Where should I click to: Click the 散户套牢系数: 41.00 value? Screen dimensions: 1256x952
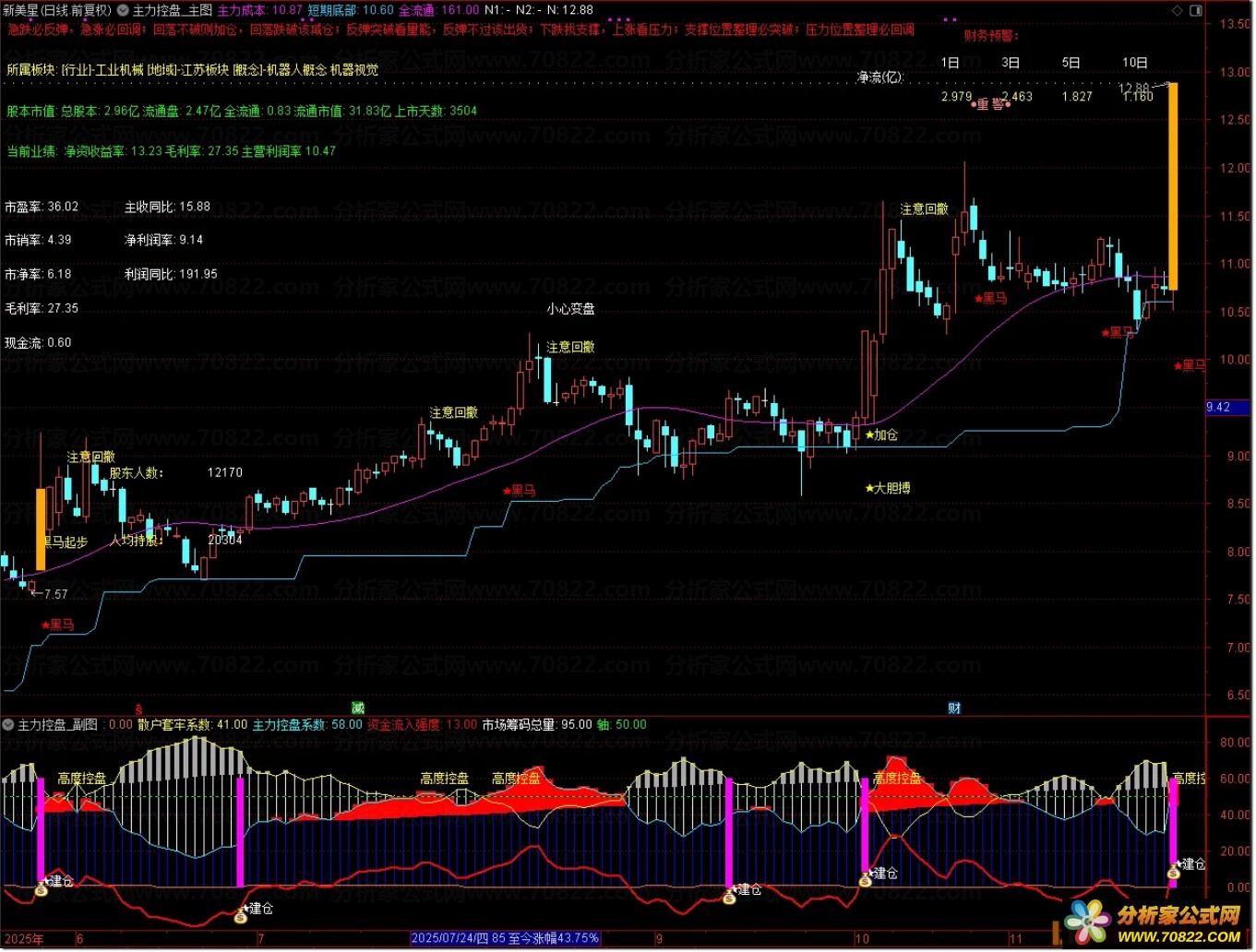coord(193,725)
